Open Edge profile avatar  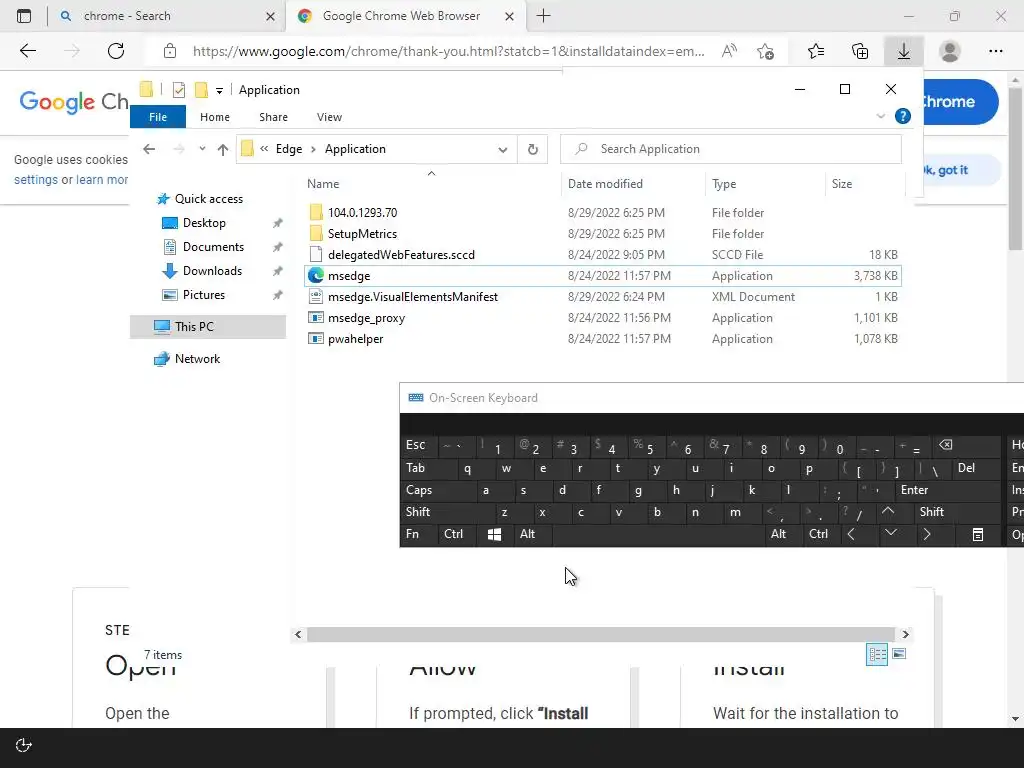coord(950,51)
